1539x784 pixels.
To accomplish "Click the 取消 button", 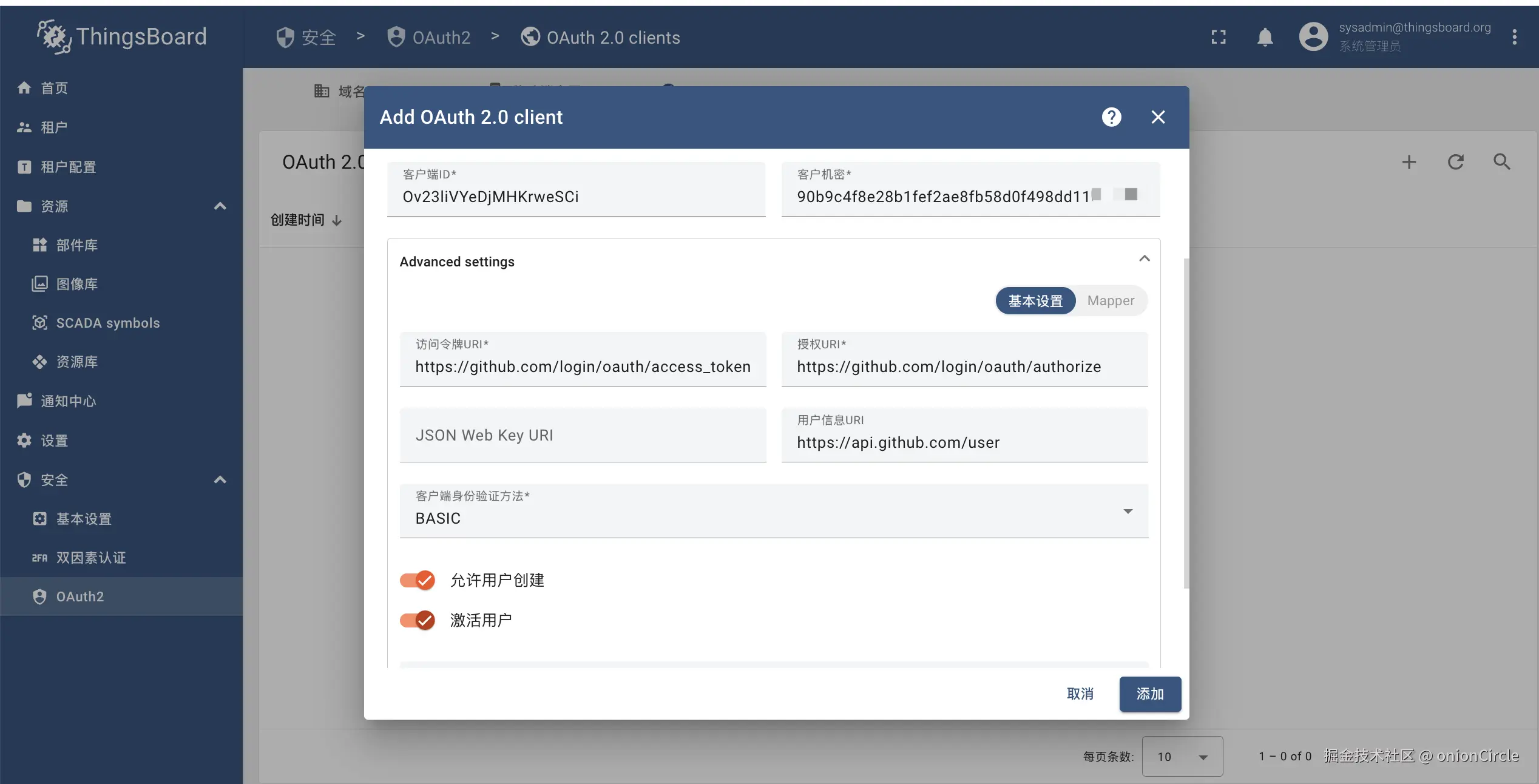I will [x=1080, y=694].
